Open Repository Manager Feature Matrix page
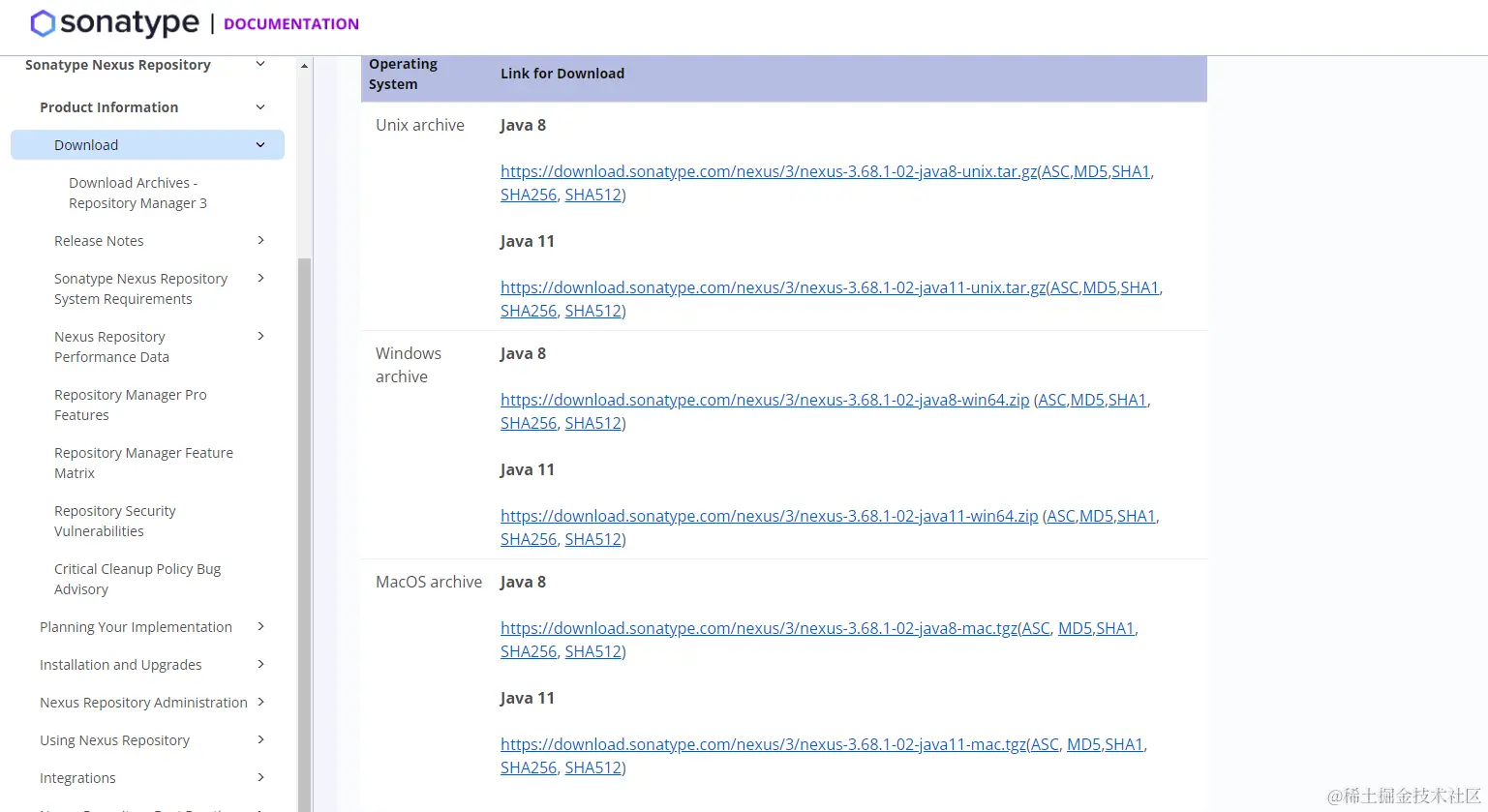The height and width of the screenshot is (812, 1488). (143, 463)
